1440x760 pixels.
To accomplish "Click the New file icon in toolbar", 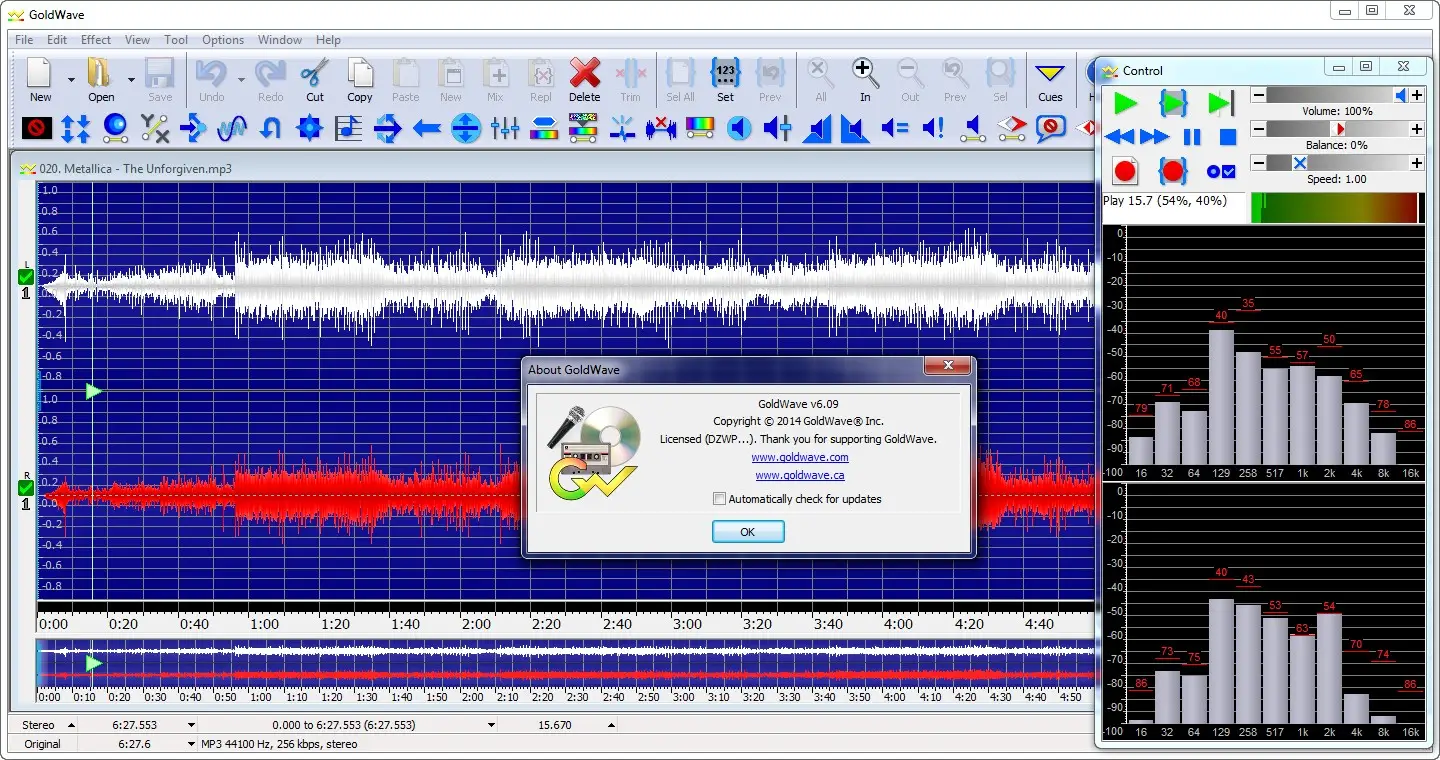I will pos(40,73).
